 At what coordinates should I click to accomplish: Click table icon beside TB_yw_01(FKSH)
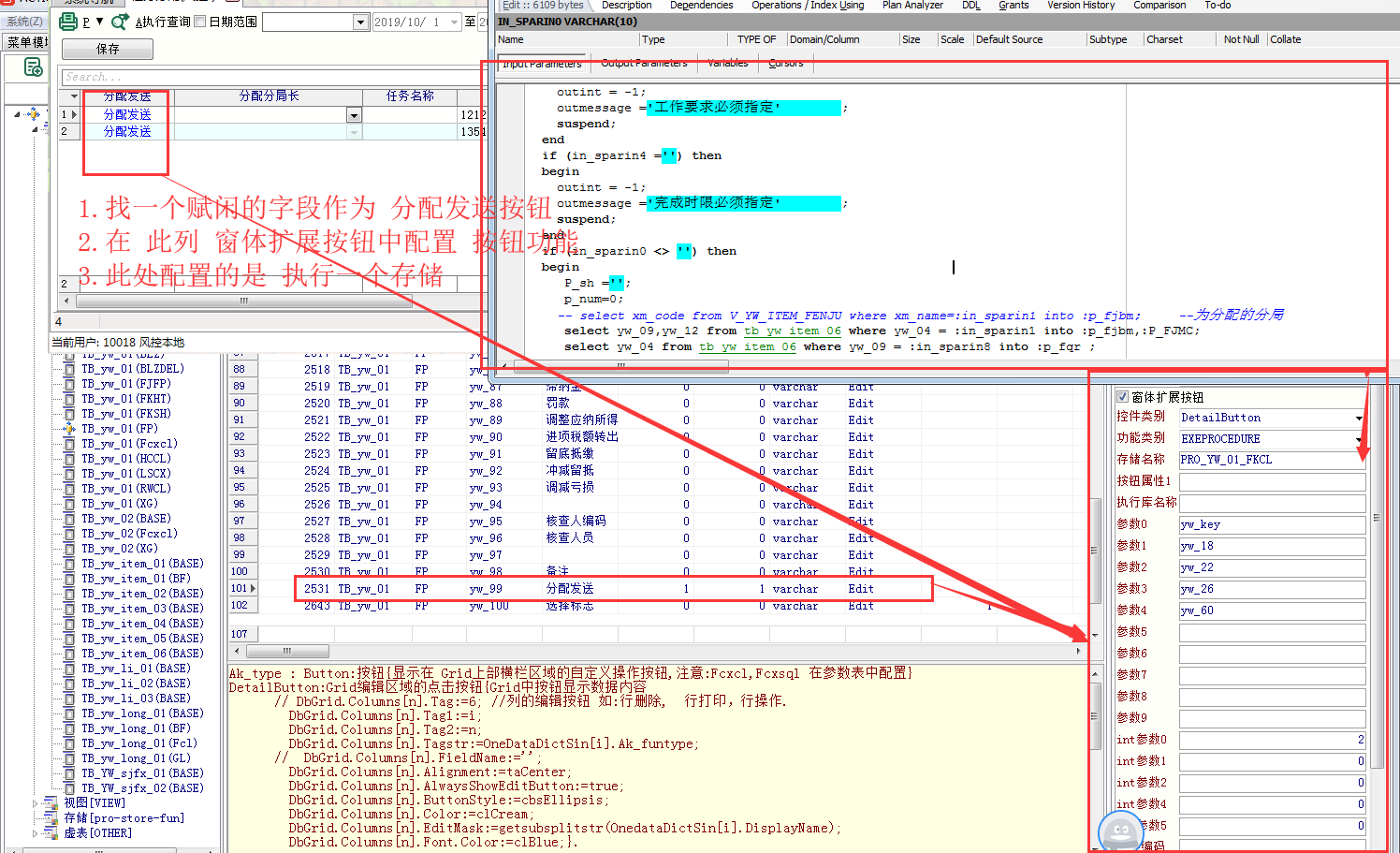tap(69, 414)
